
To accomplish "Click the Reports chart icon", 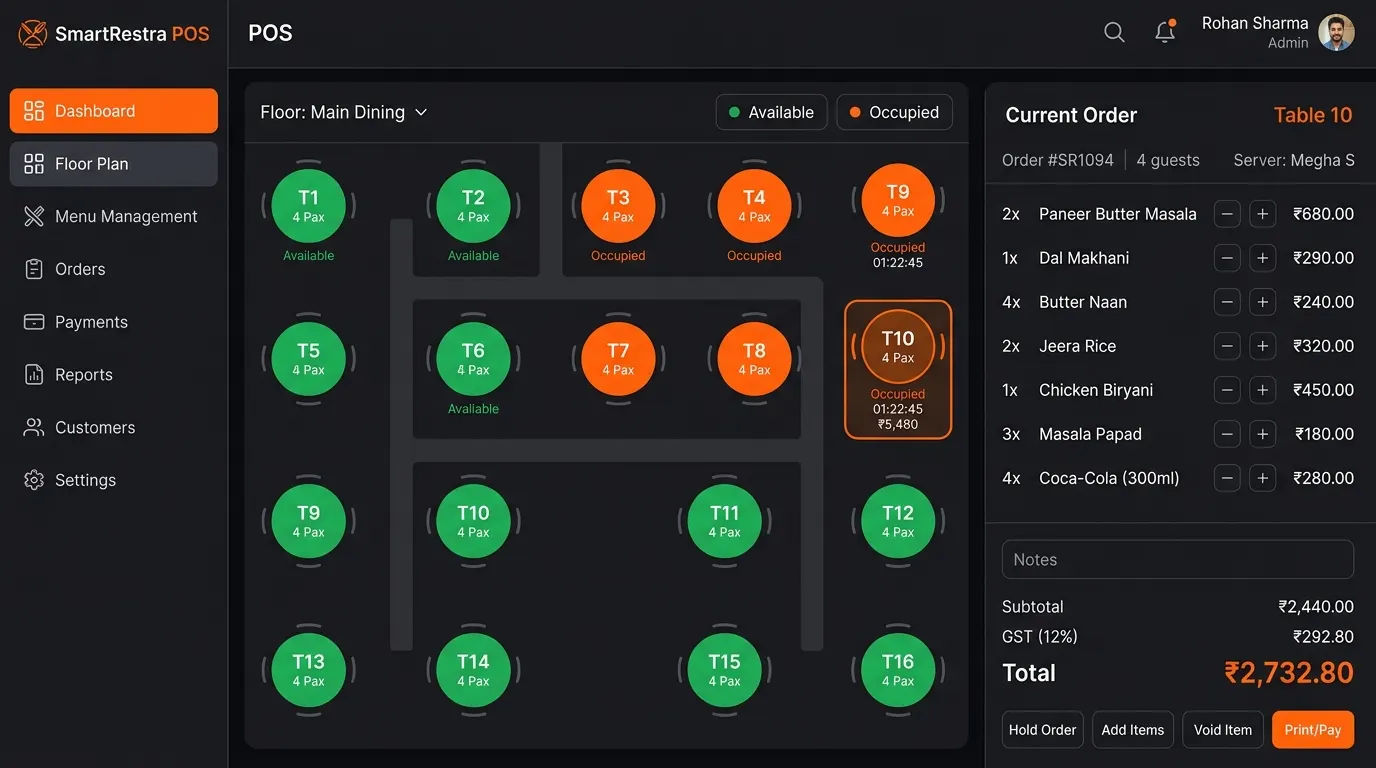I will (x=34, y=375).
